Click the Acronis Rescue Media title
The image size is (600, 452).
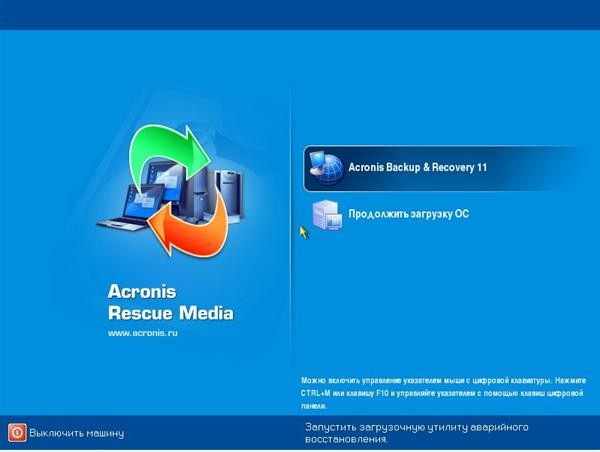[x=171, y=302]
